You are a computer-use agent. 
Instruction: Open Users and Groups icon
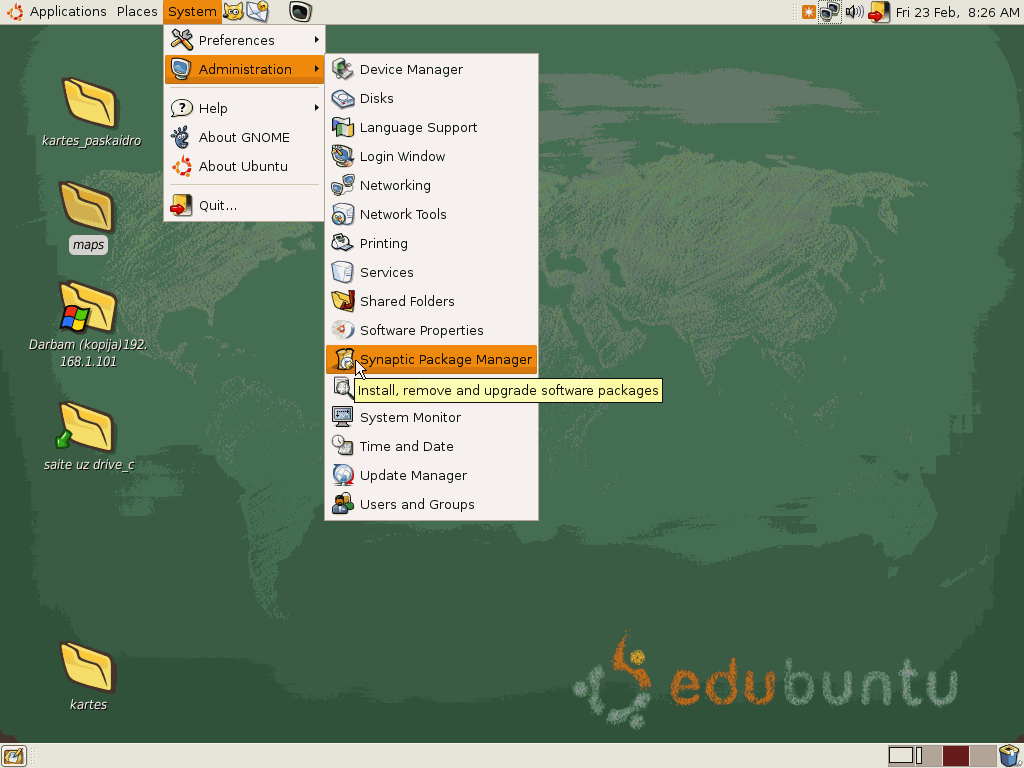click(x=342, y=504)
